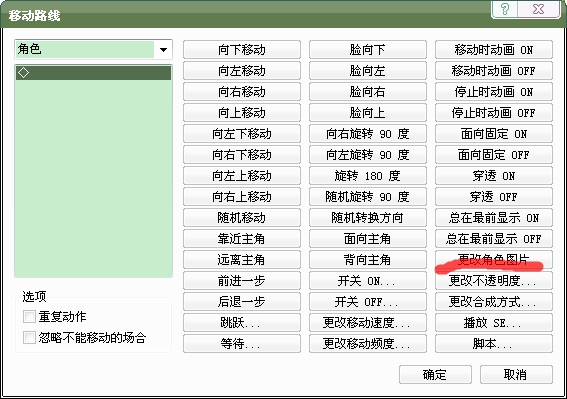Add 向右移动 command
Screen dimensions: 567x399
pyautogui.click(x=242, y=92)
